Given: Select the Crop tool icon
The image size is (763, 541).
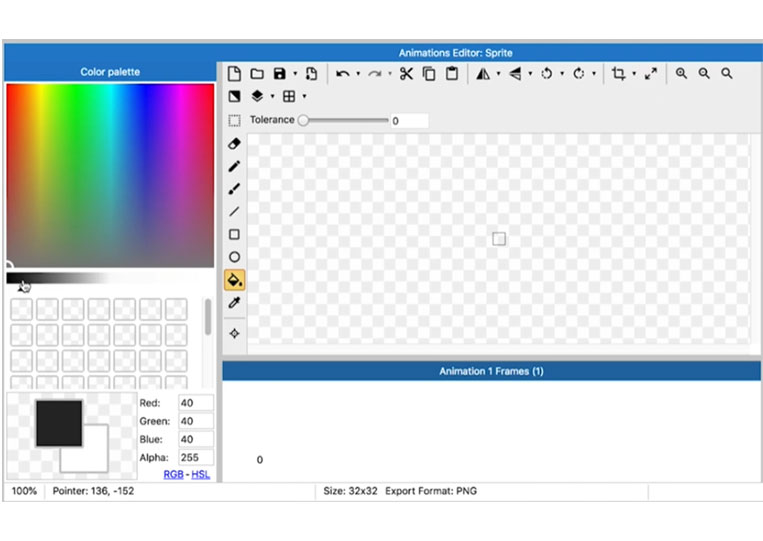Looking at the screenshot, I should pos(618,73).
